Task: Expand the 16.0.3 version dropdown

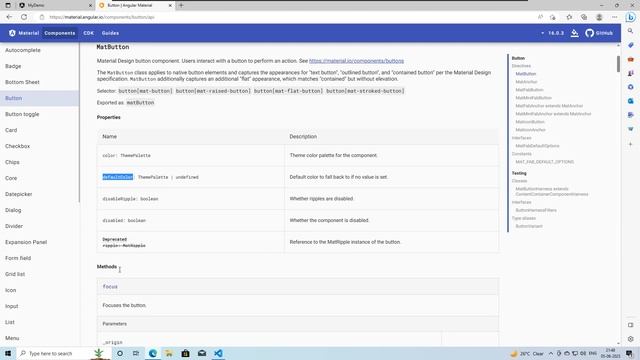Action: [552, 33]
